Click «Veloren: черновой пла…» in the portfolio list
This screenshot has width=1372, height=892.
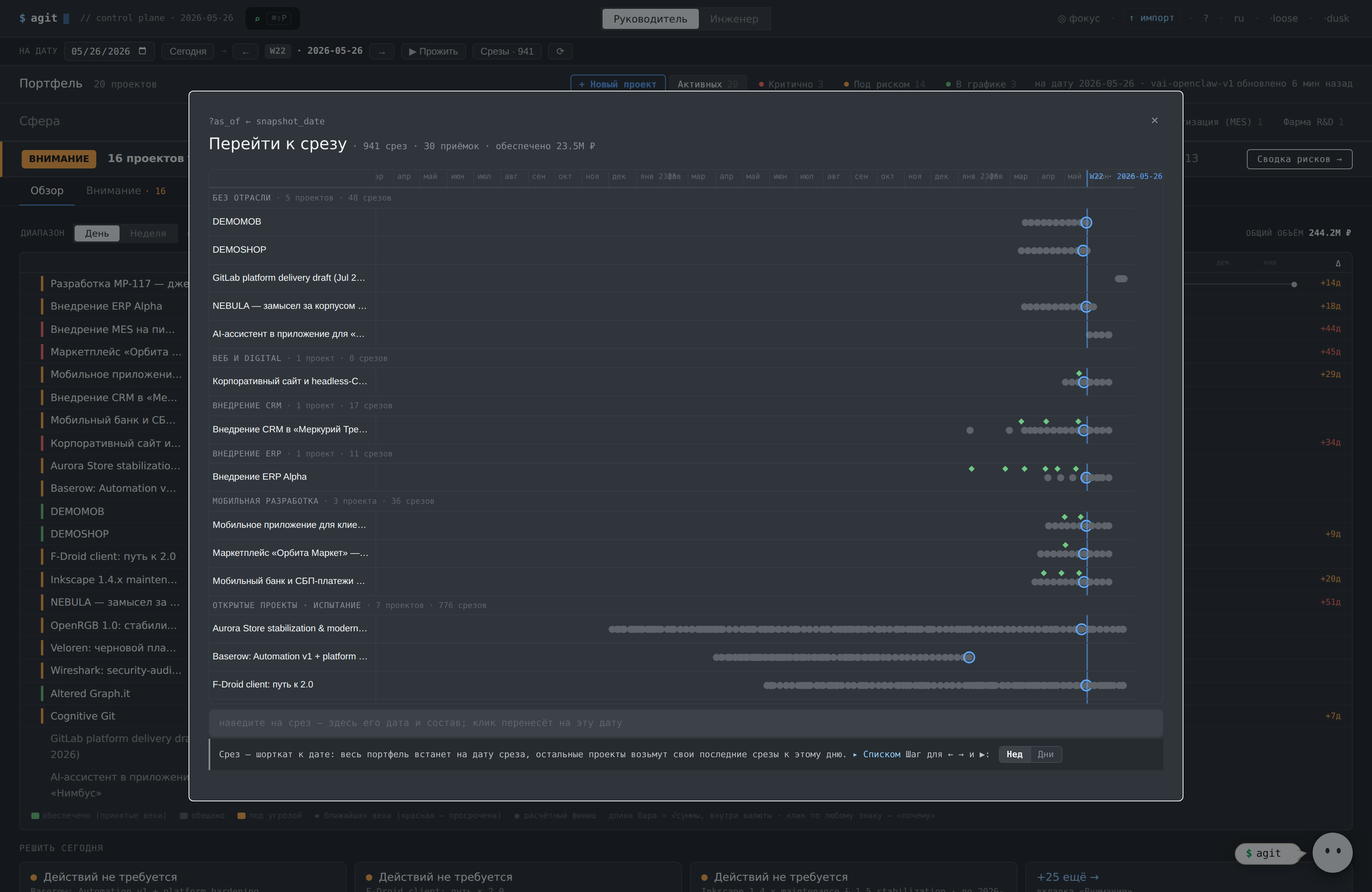113,648
